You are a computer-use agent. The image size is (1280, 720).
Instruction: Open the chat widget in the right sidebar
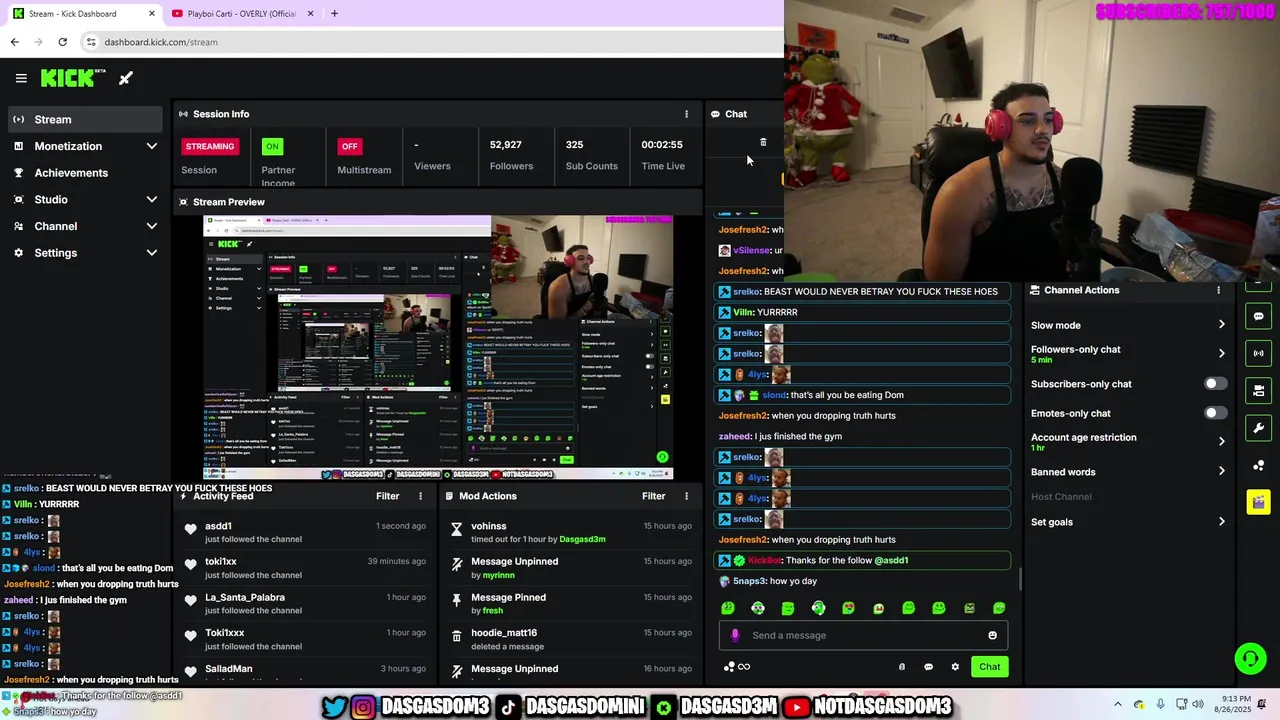[x=1258, y=316]
